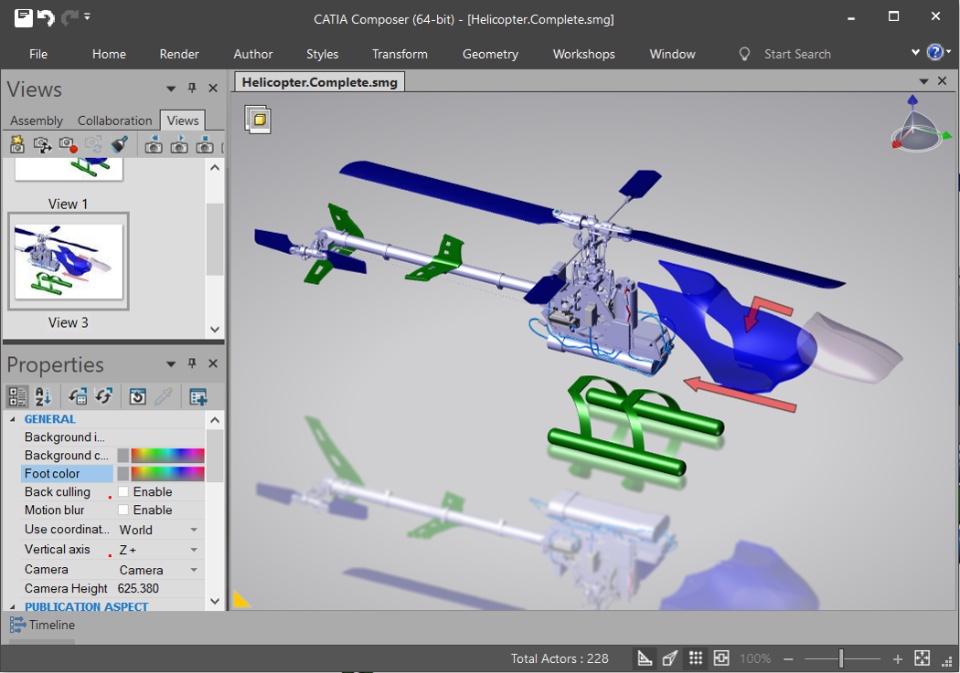Click the manage meta-properties plus icon
This screenshot has width=960, height=673.
[198, 397]
